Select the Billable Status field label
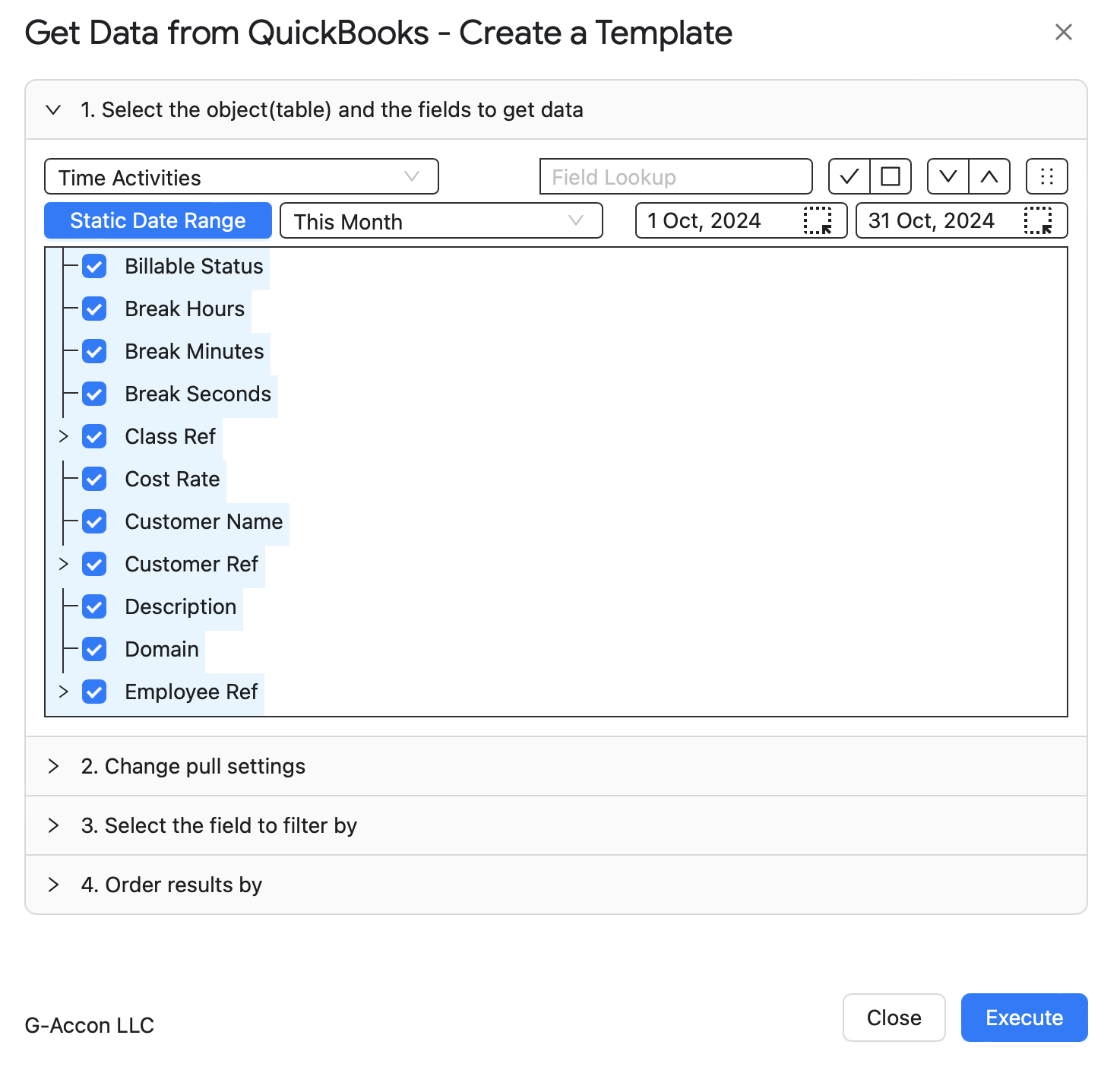This screenshot has height=1070, width=1120. pyautogui.click(x=194, y=266)
